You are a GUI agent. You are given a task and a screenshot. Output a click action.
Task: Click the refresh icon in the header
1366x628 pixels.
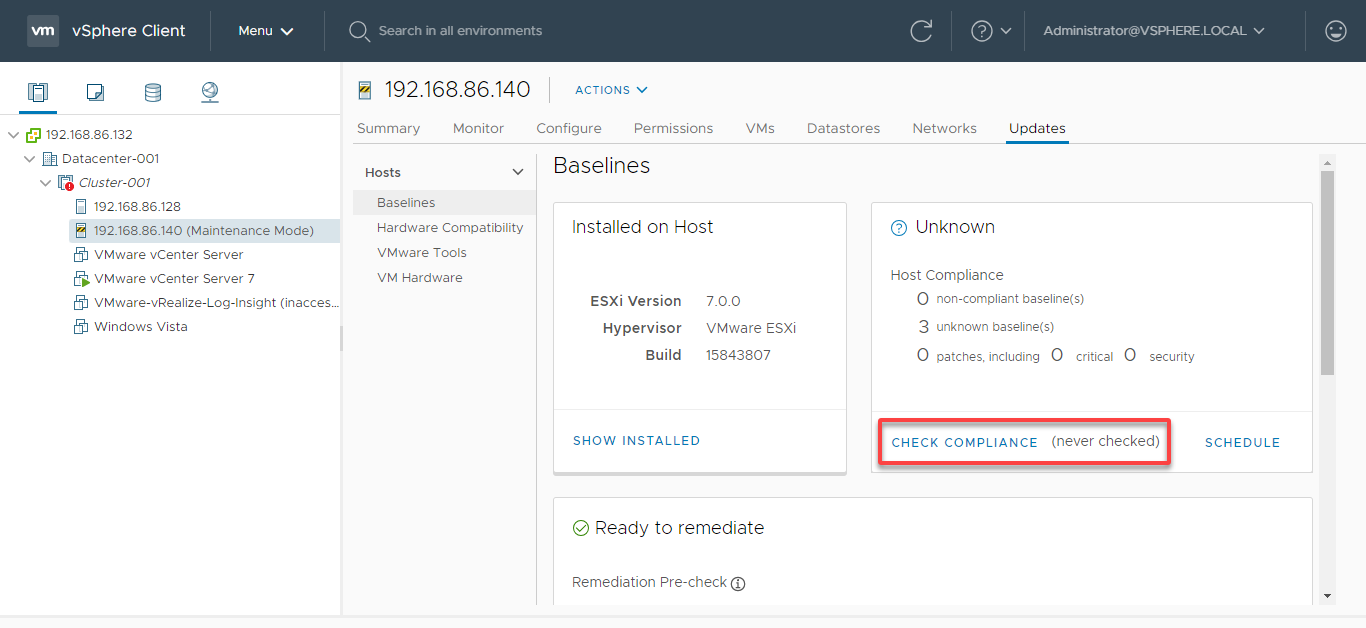pos(921,31)
